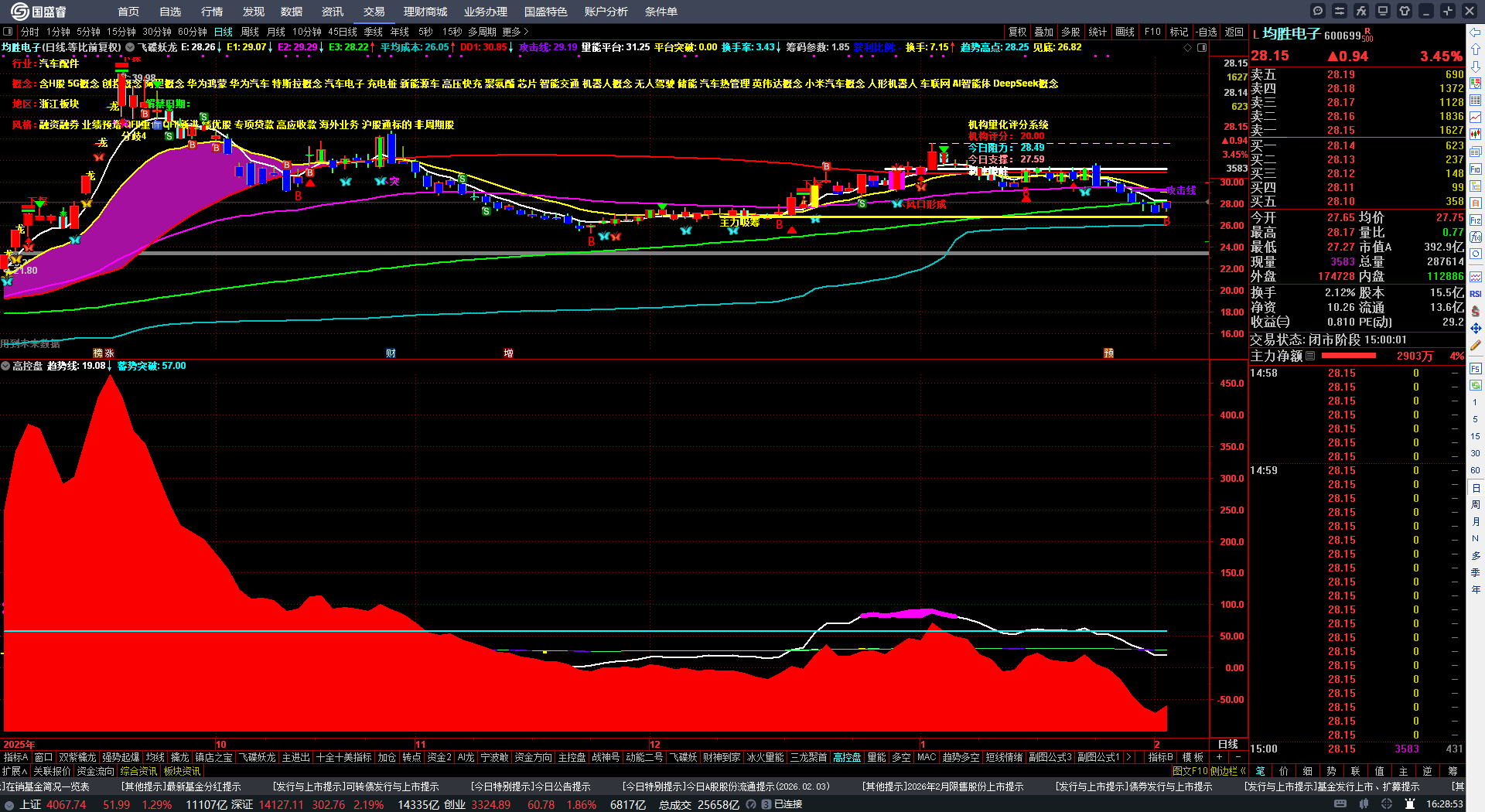Toggle 多股 multi-stock view
Viewport: 1485px width, 812px height.
(x=1070, y=32)
